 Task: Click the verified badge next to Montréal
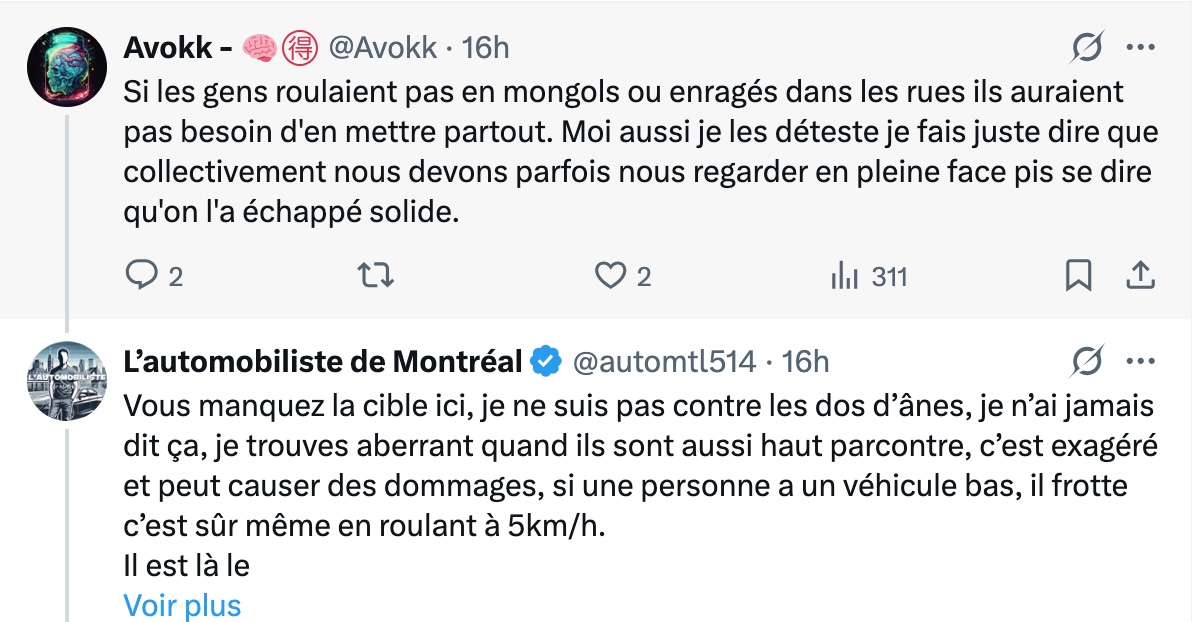click(545, 362)
